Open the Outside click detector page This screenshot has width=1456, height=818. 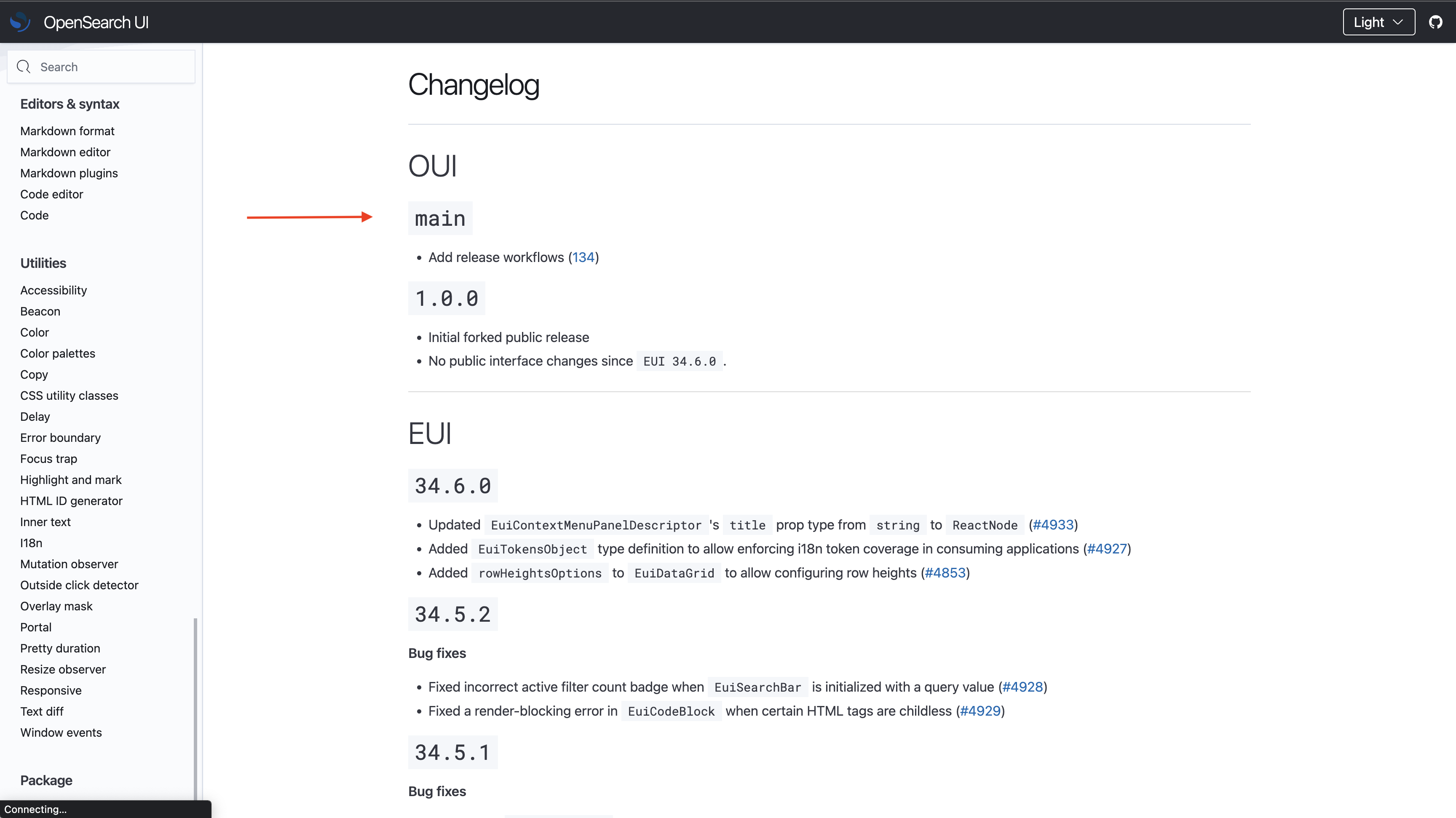[79, 585]
